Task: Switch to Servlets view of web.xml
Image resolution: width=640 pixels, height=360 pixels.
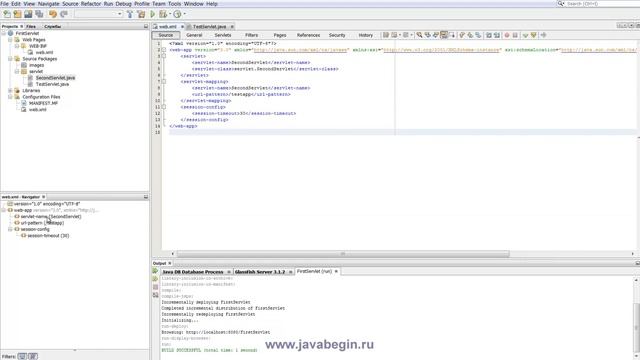Action: coord(223,35)
